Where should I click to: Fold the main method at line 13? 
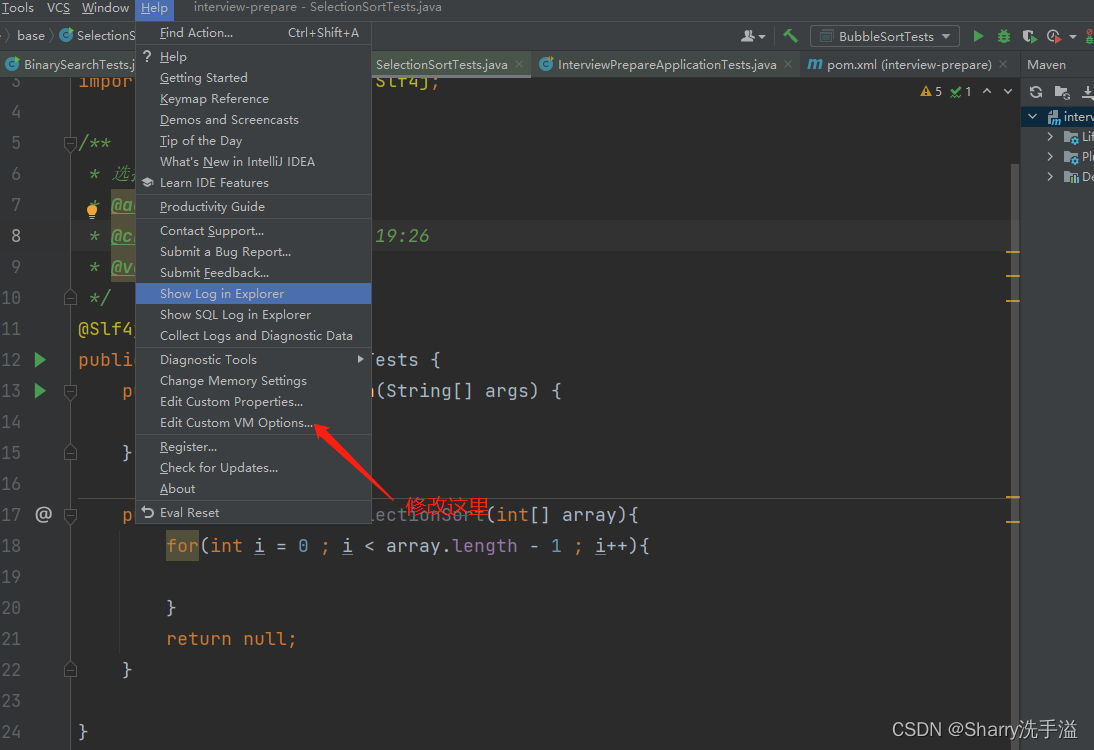tap(70, 391)
